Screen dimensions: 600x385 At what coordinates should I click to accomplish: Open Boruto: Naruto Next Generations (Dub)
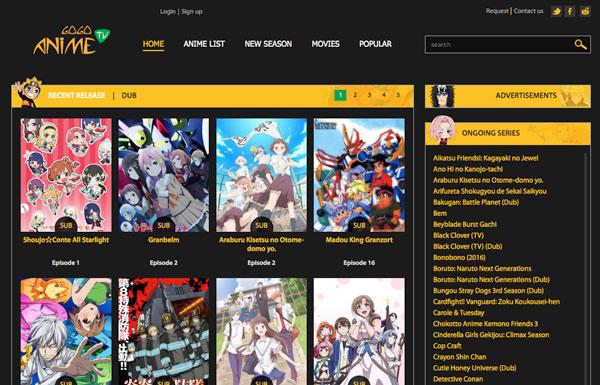pos(491,280)
